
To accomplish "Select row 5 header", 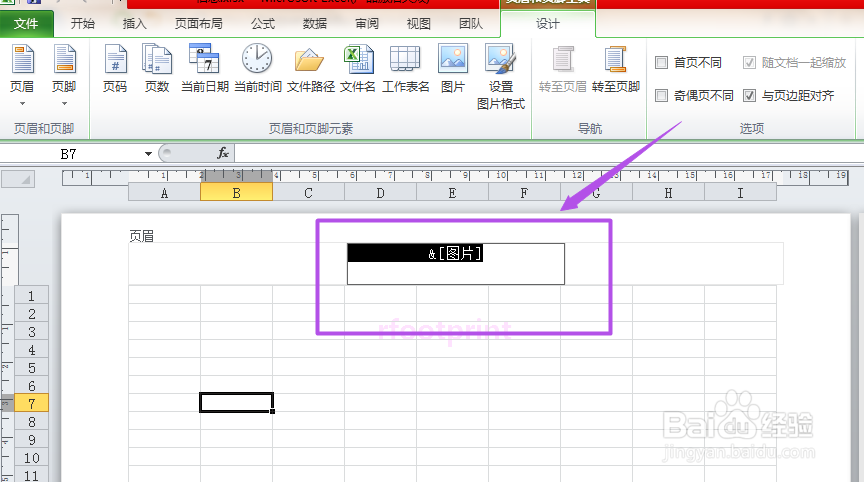I will coord(31,367).
